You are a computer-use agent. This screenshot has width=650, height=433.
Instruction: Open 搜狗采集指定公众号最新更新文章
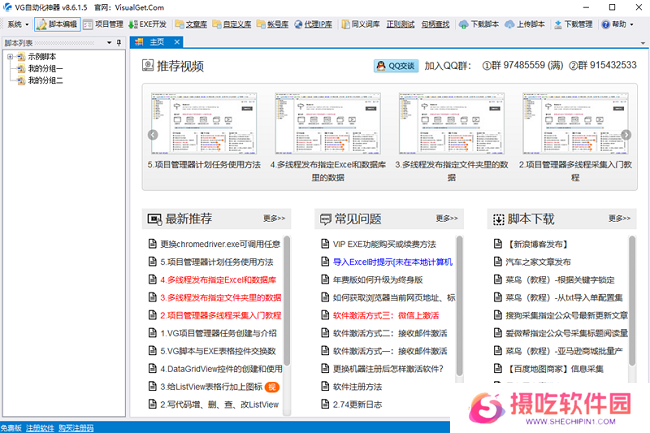coord(566,315)
